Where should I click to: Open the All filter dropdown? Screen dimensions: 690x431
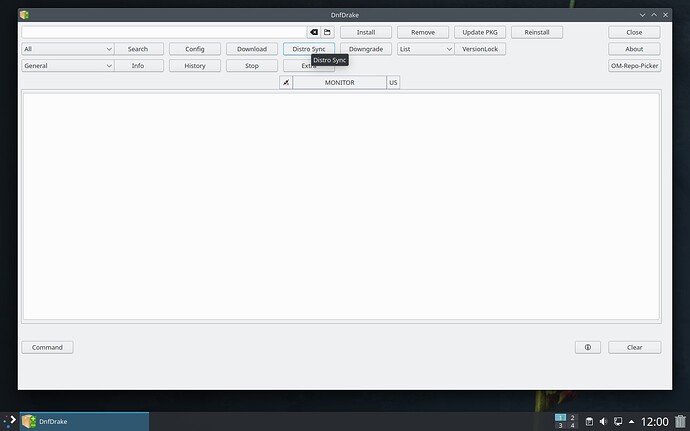click(x=68, y=49)
